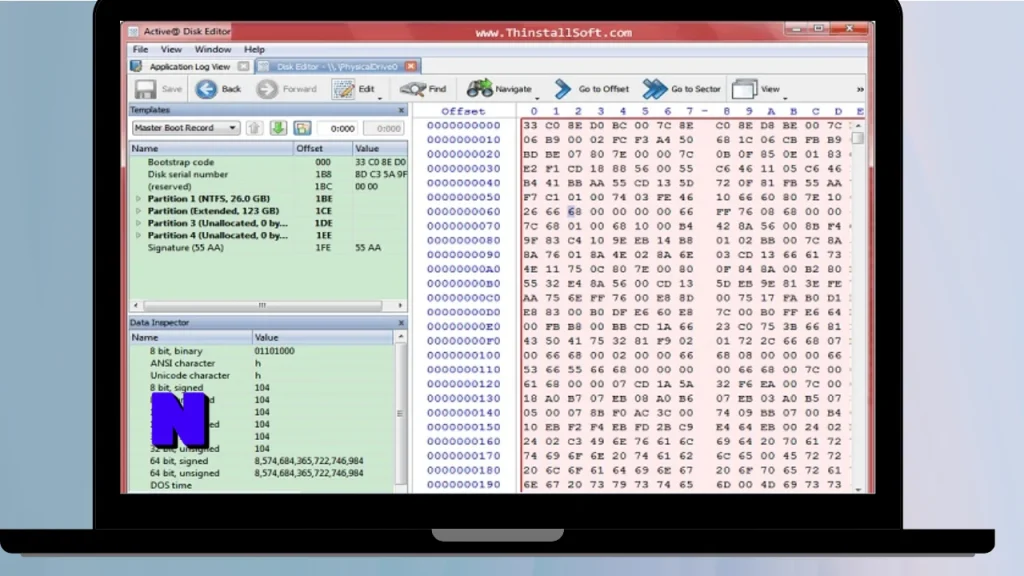The height and width of the screenshot is (576, 1024).
Task: Open the Edit notepad icon
Action: [343, 89]
